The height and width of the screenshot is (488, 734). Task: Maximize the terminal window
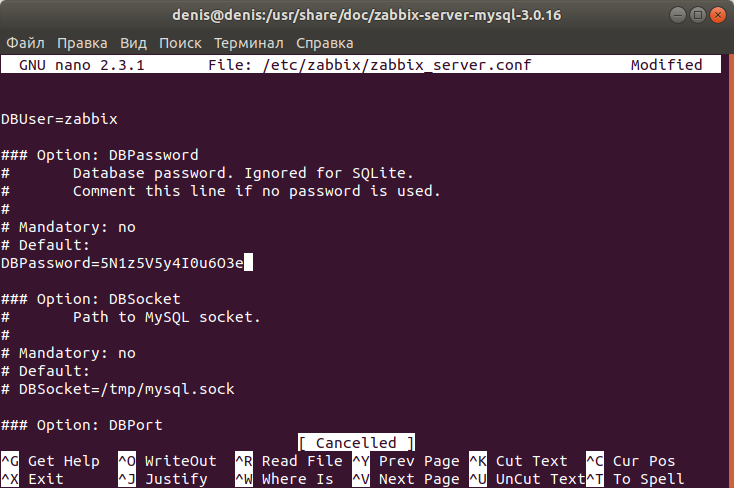697,15
